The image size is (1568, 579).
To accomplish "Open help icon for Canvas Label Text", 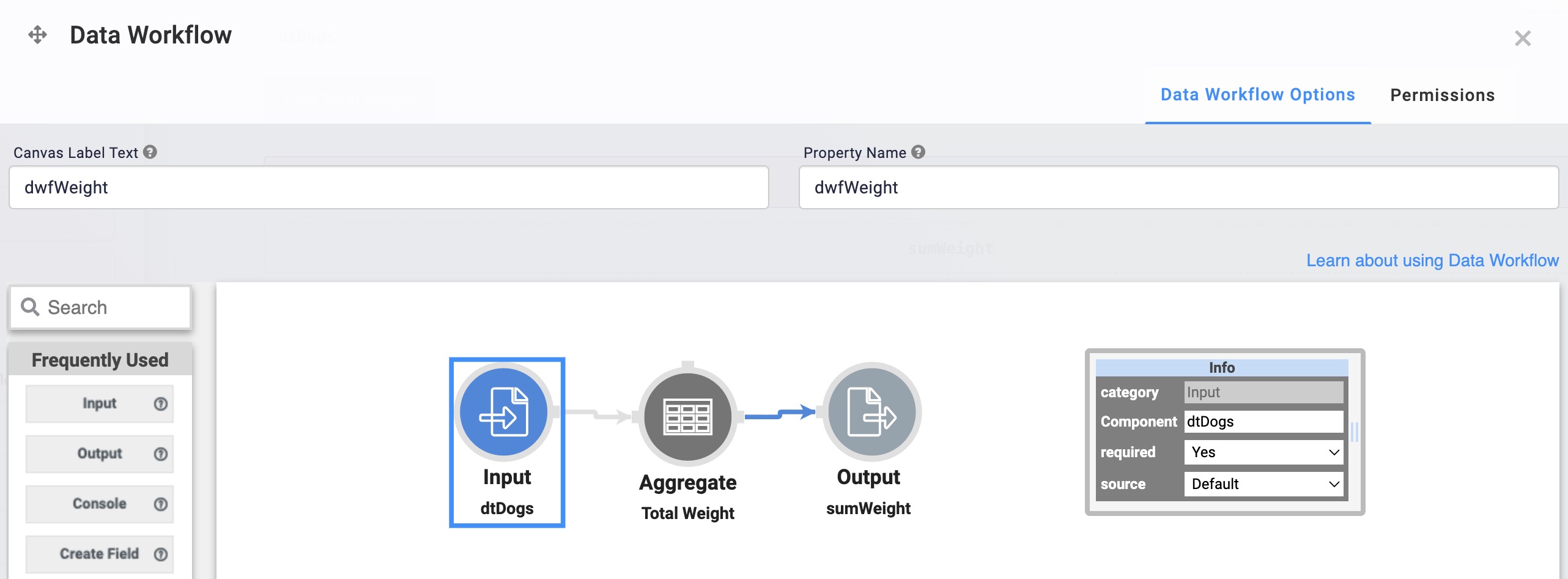I will (x=150, y=152).
